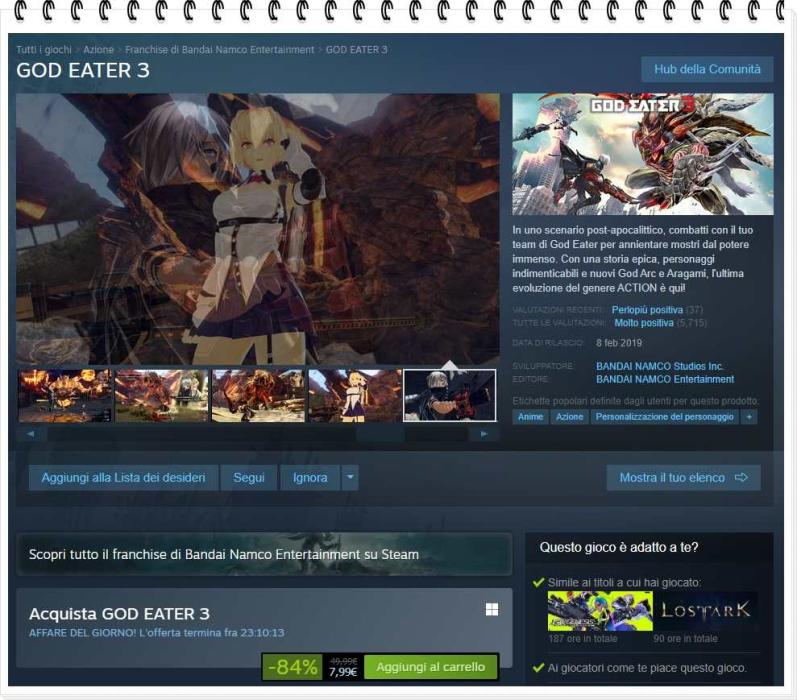The height and width of the screenshot is (700, 797).
Task: Go to the Tutti i giochi breadcrumb
Action: click(x=45, y=50)
